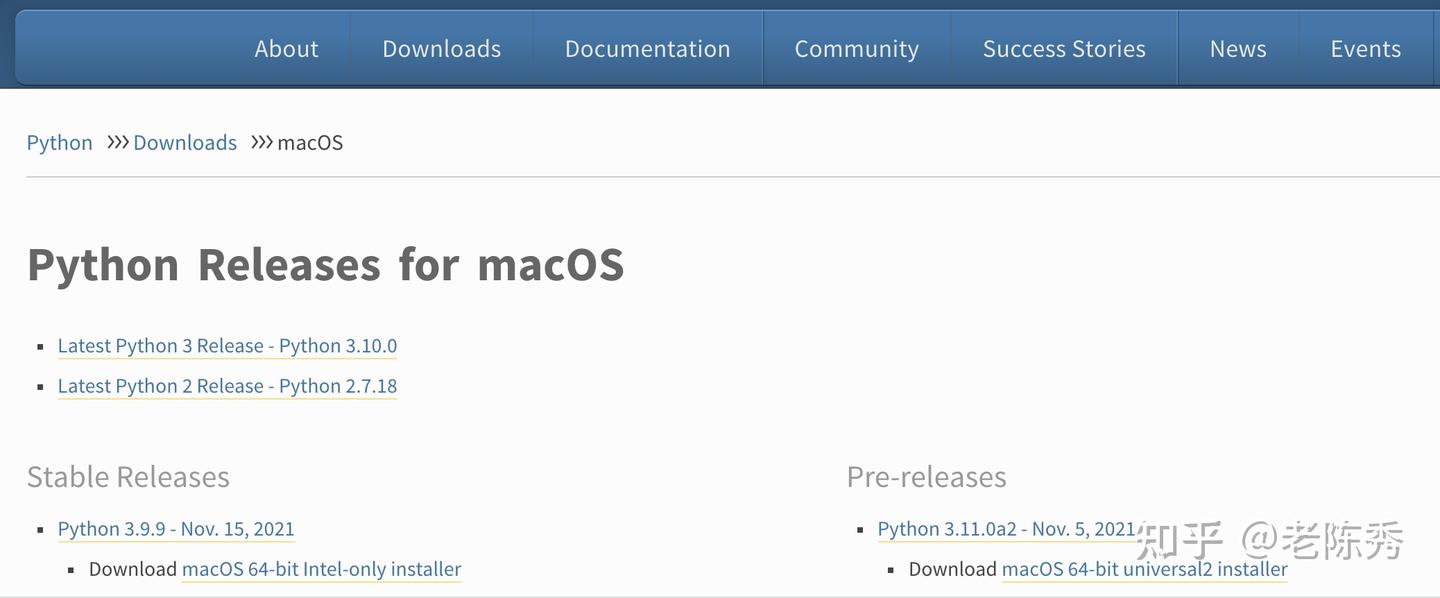The image size is (1440, 598).
Task: Open the News section
Action: pos(1238,47)
